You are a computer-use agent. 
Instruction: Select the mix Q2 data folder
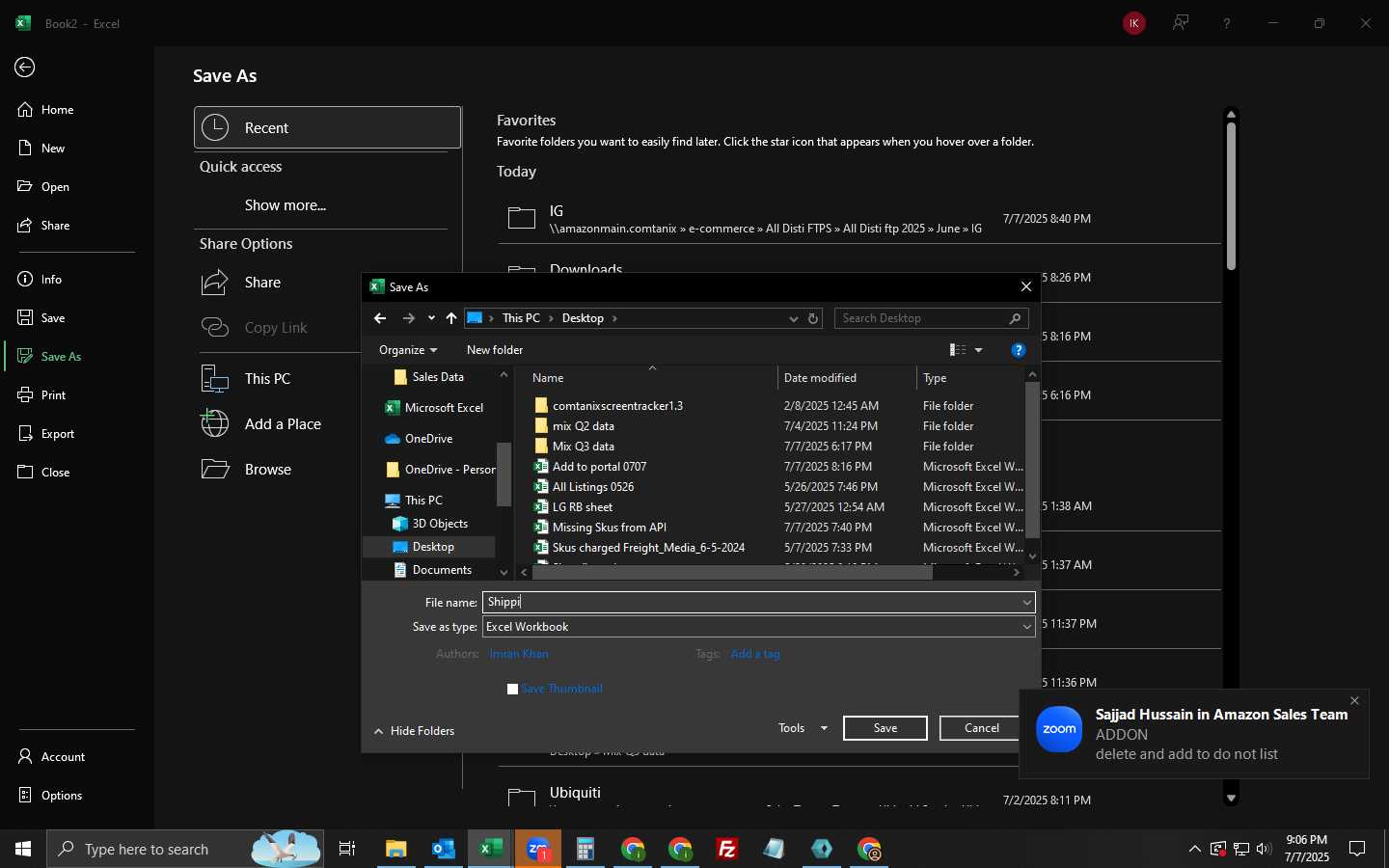tap(584, 426)
